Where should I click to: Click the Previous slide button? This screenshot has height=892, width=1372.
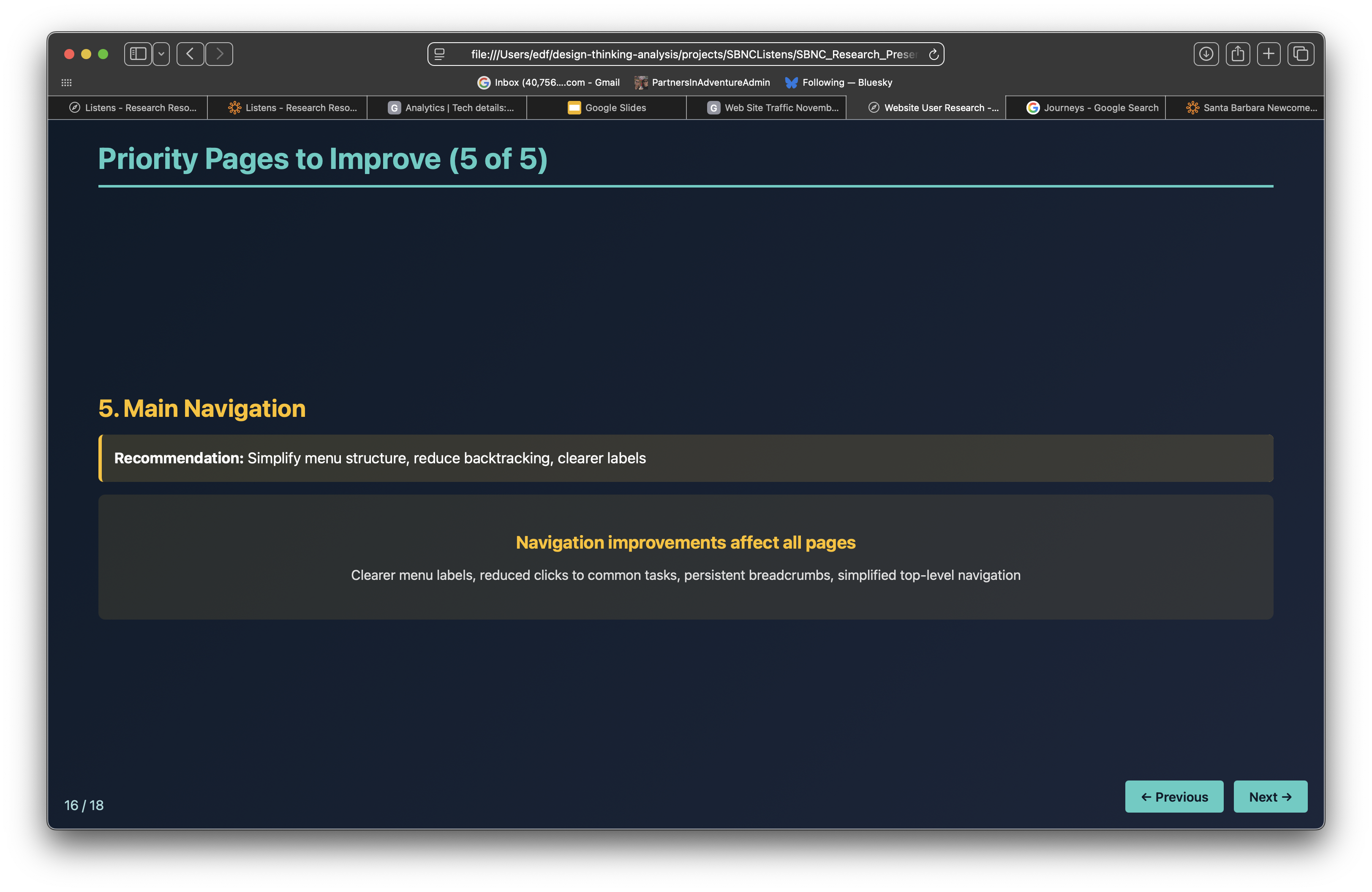pos(1174,797)
